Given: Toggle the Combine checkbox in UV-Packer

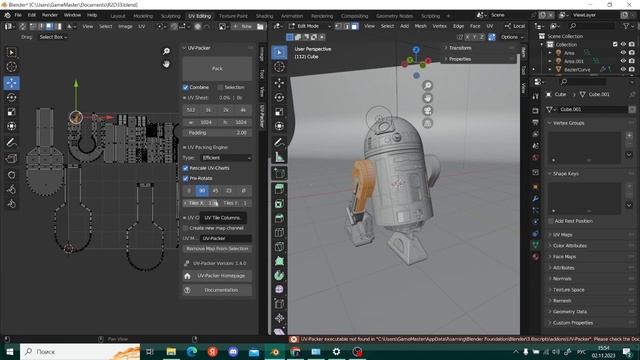Looking at the screenshot, I should [186, 87].
